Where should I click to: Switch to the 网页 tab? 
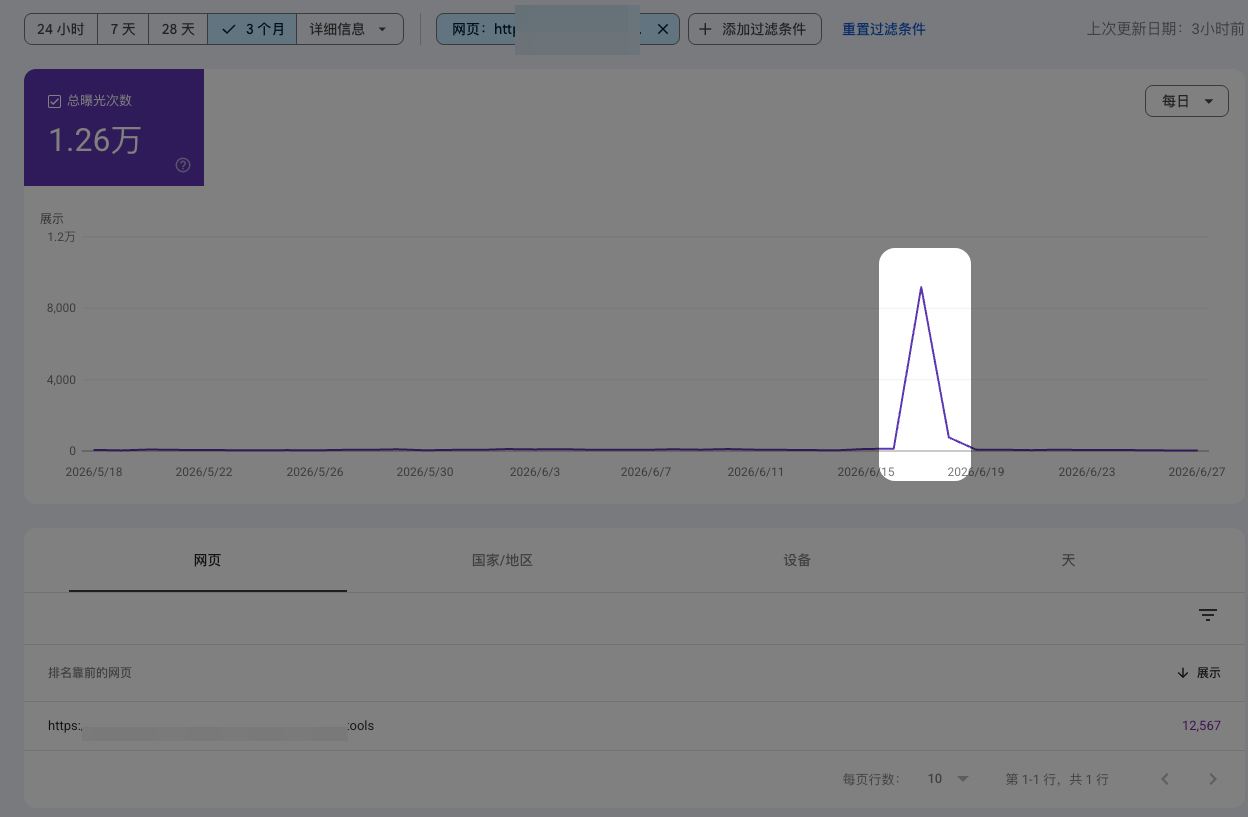208,560
